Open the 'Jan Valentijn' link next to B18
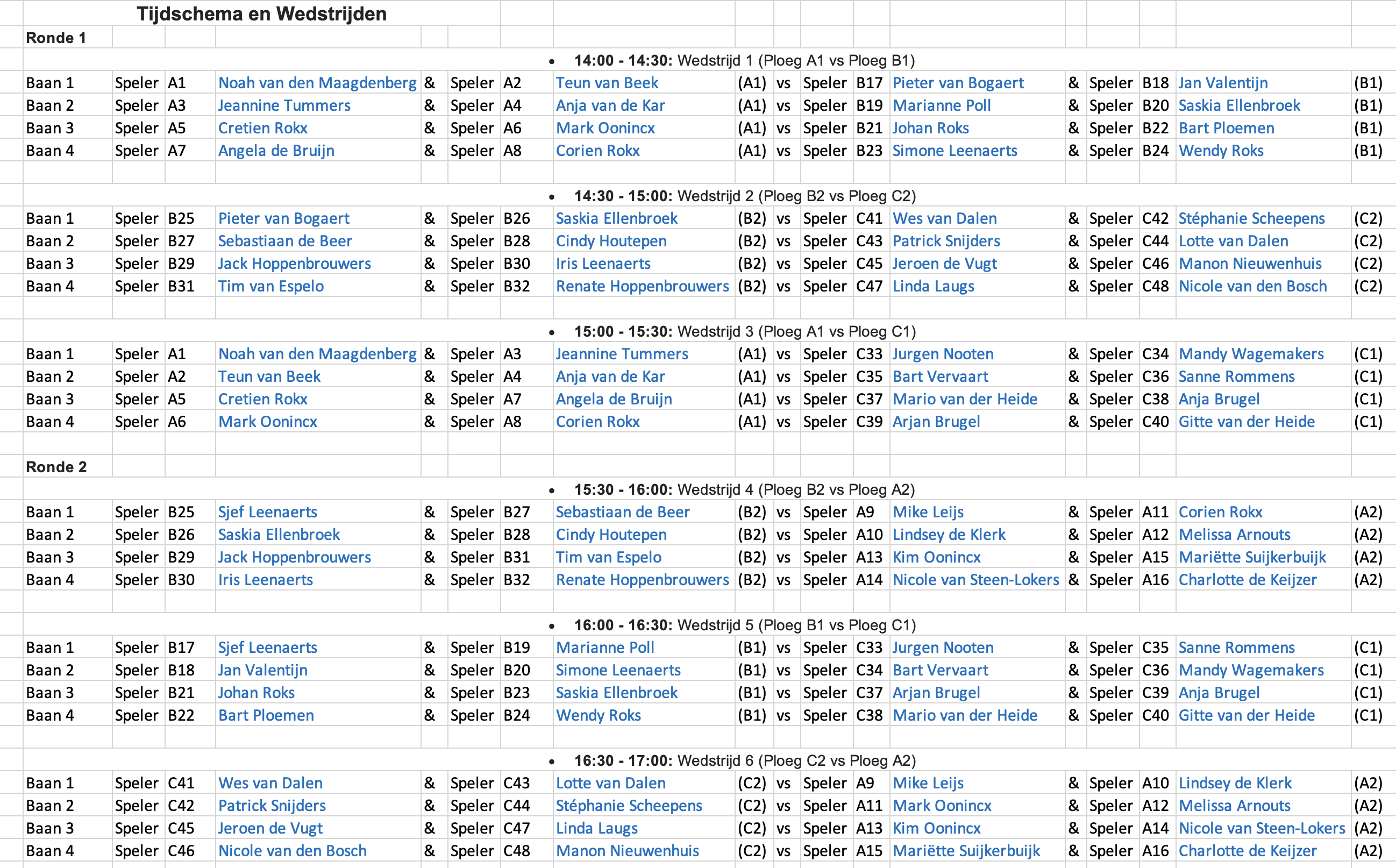Viewport: 1396px width, 868px height. click(1223, 83)
